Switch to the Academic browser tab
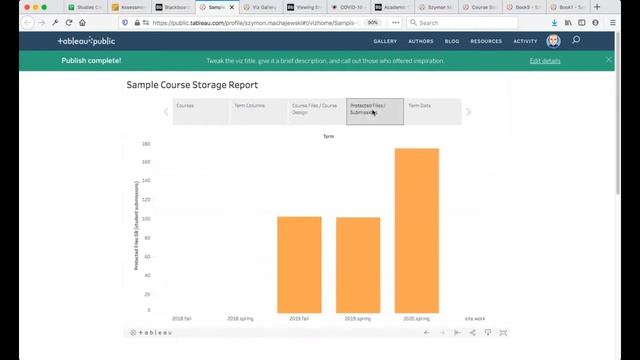The height and width of the screenshot is (360, 640). pyautogui.click(x=392, y=7)
